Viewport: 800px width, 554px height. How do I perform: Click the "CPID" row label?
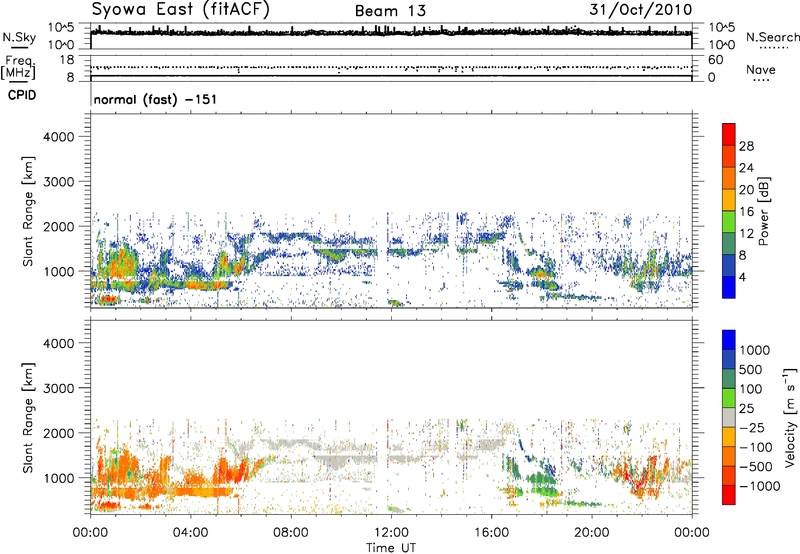pyautogui.click(x=22, y=95)
